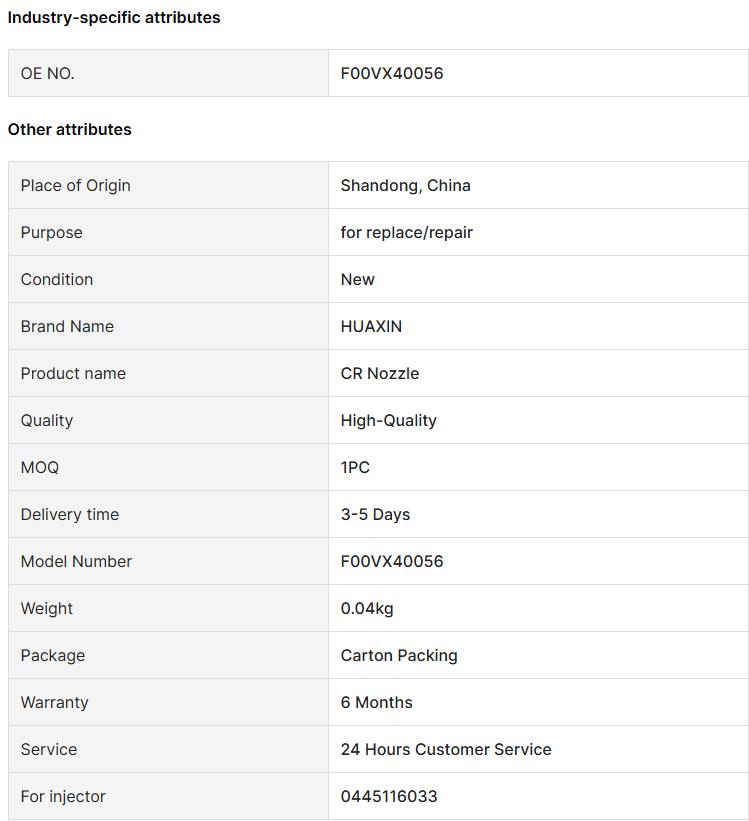Select the CR Nozzle product value

[x=380, y=373]
